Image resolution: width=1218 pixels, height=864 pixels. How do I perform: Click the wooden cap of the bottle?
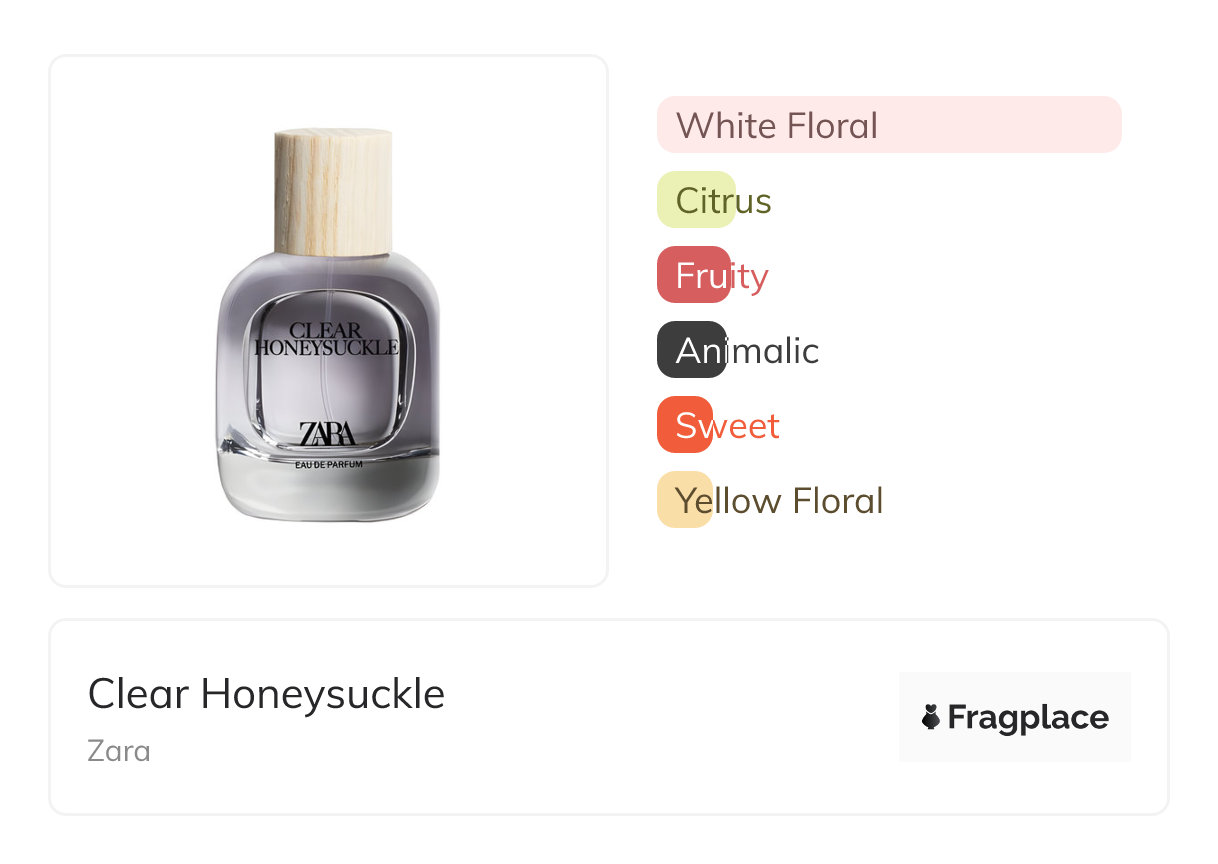[332, 192]
